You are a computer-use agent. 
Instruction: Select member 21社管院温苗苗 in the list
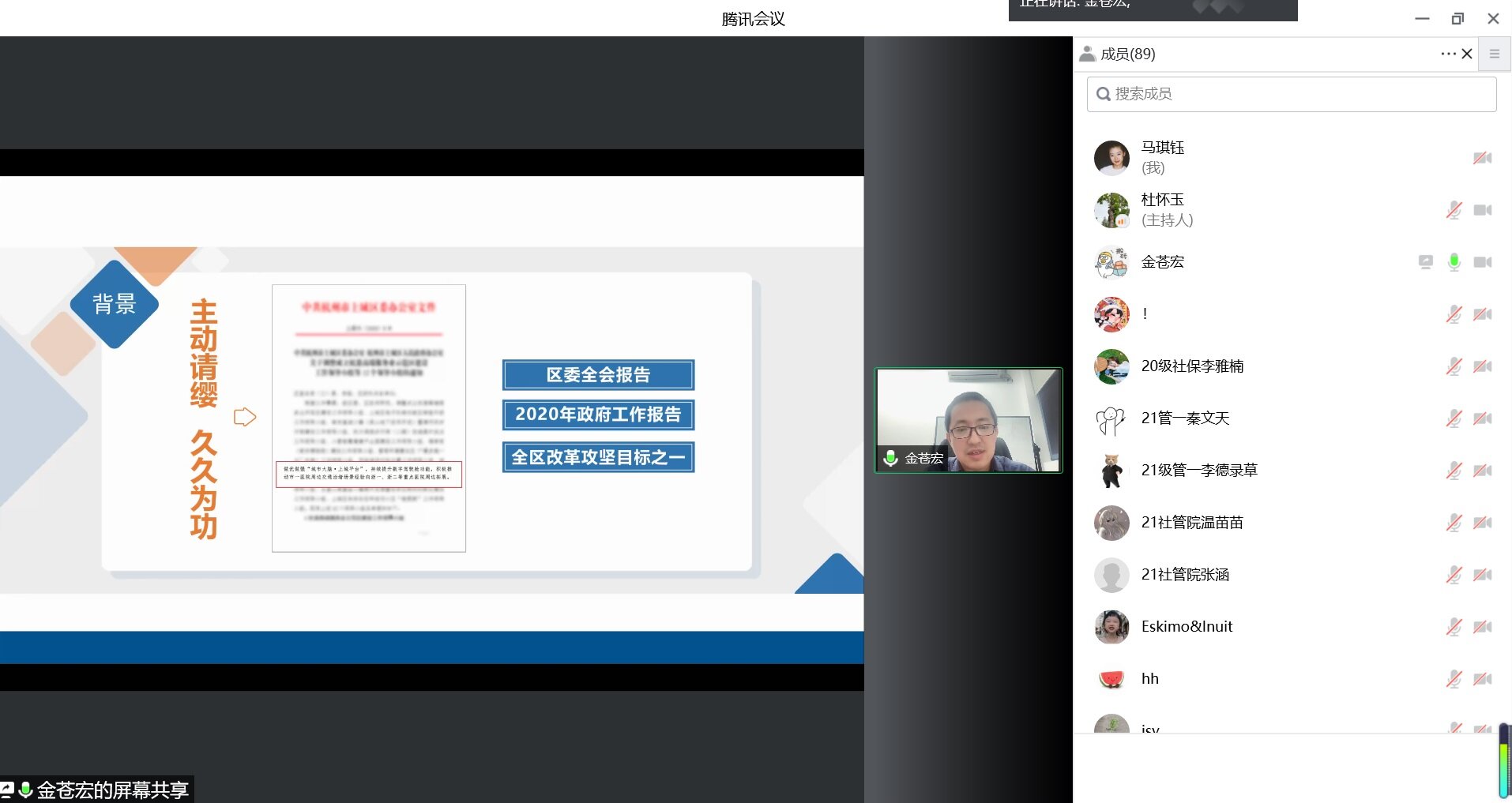point(1191,523)
